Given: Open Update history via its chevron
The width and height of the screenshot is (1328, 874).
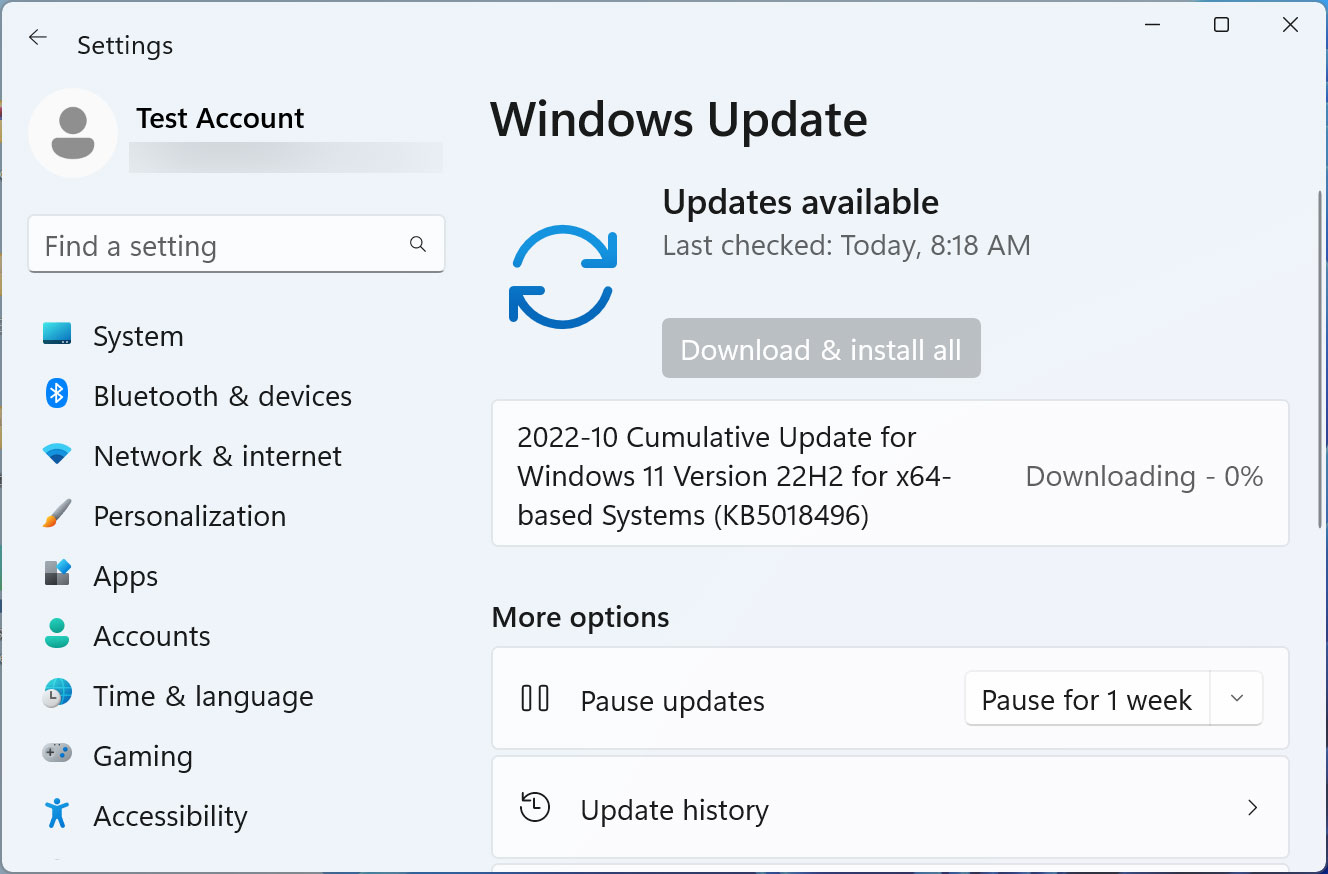Looking at the screenshot, I should 1252,807.
